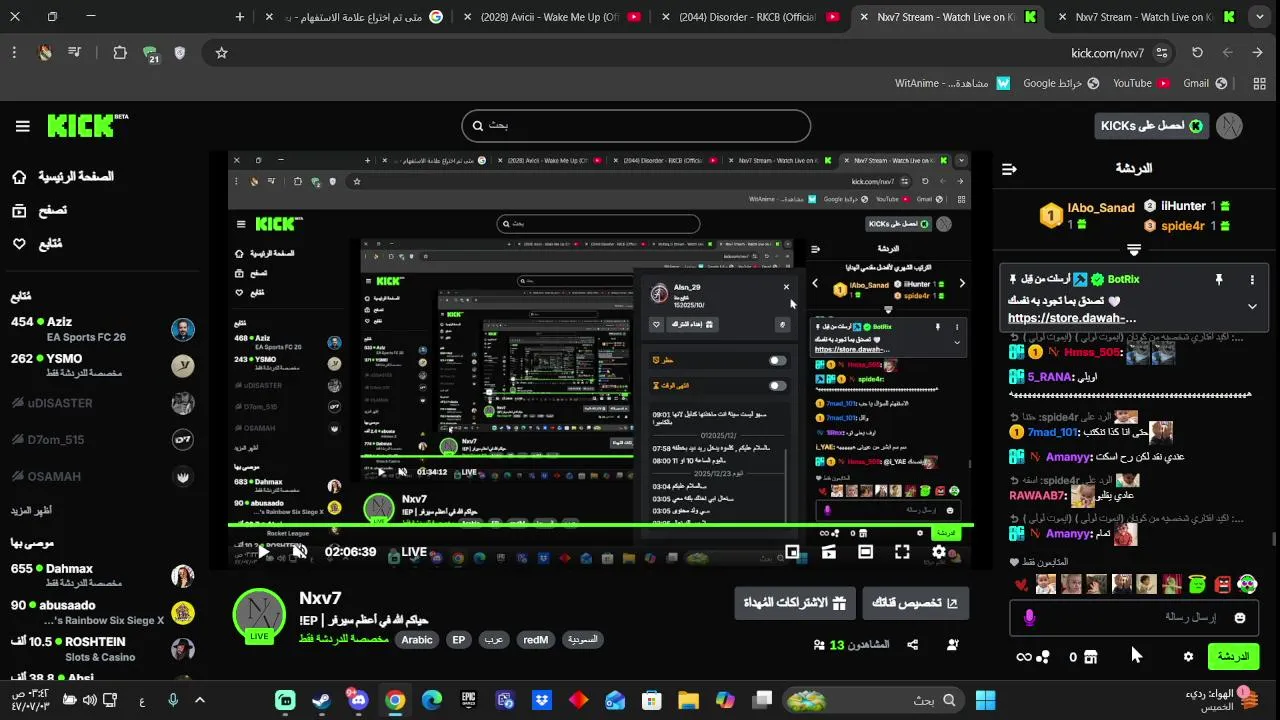Play the stream video
Screen dimensions: 1280x720
[x=264, y=552]
